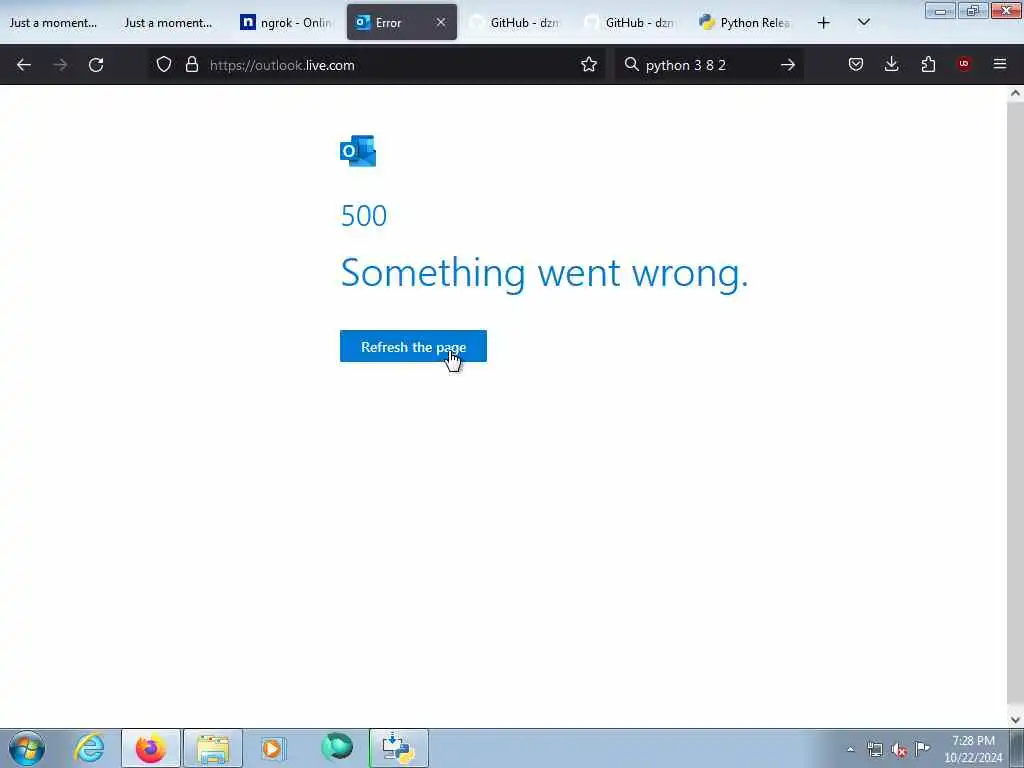1024x768 pixels.
Task: Open the tracking protection shield icon
Action: pos(164,65)
